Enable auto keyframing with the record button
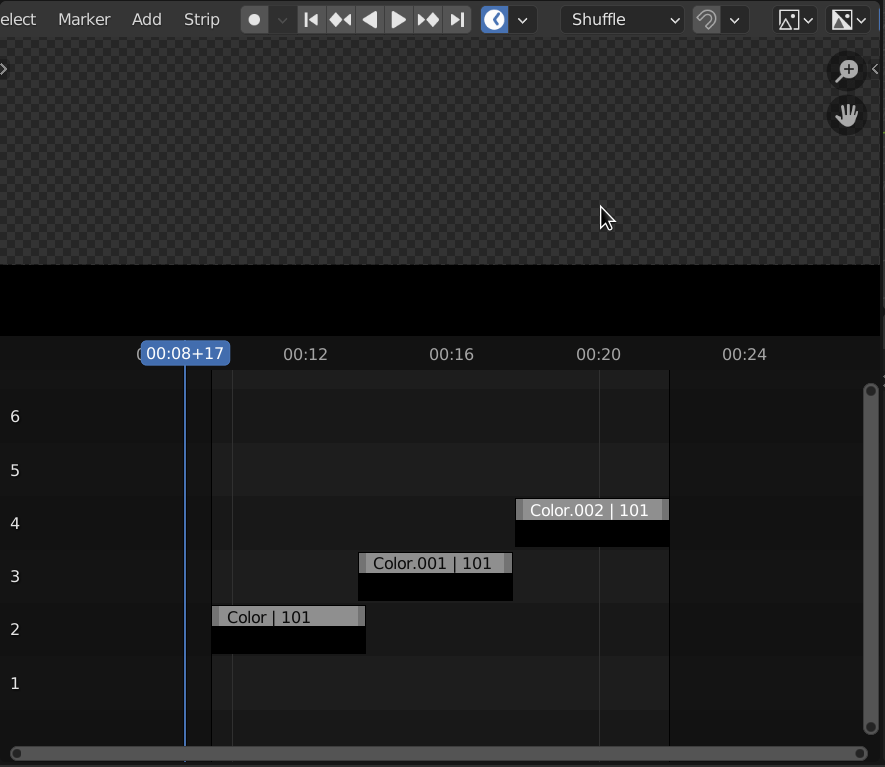Screen dimensions: 885x767 coord(254,19)
